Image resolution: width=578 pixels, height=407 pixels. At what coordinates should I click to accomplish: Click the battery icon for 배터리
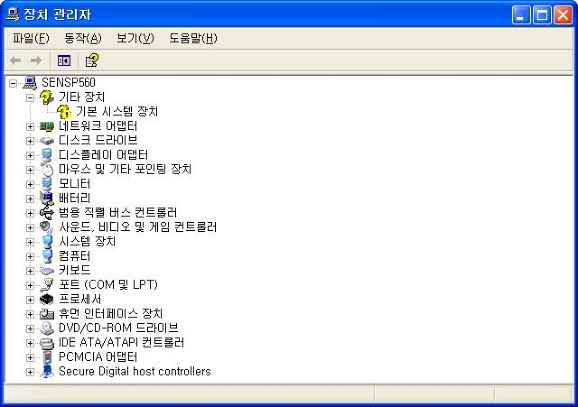pos(47,198)
